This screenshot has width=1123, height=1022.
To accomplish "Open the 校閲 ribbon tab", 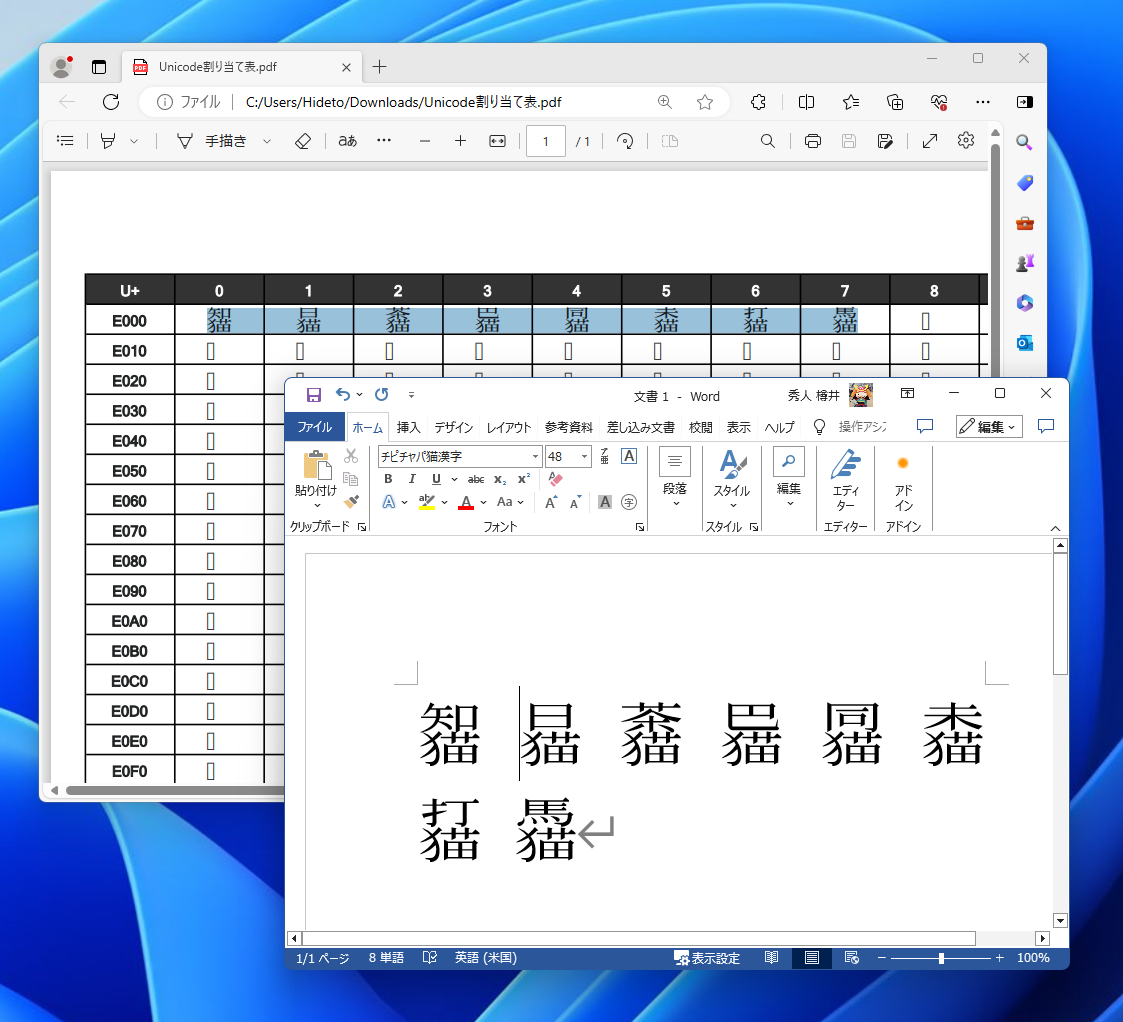I will 700,427.
